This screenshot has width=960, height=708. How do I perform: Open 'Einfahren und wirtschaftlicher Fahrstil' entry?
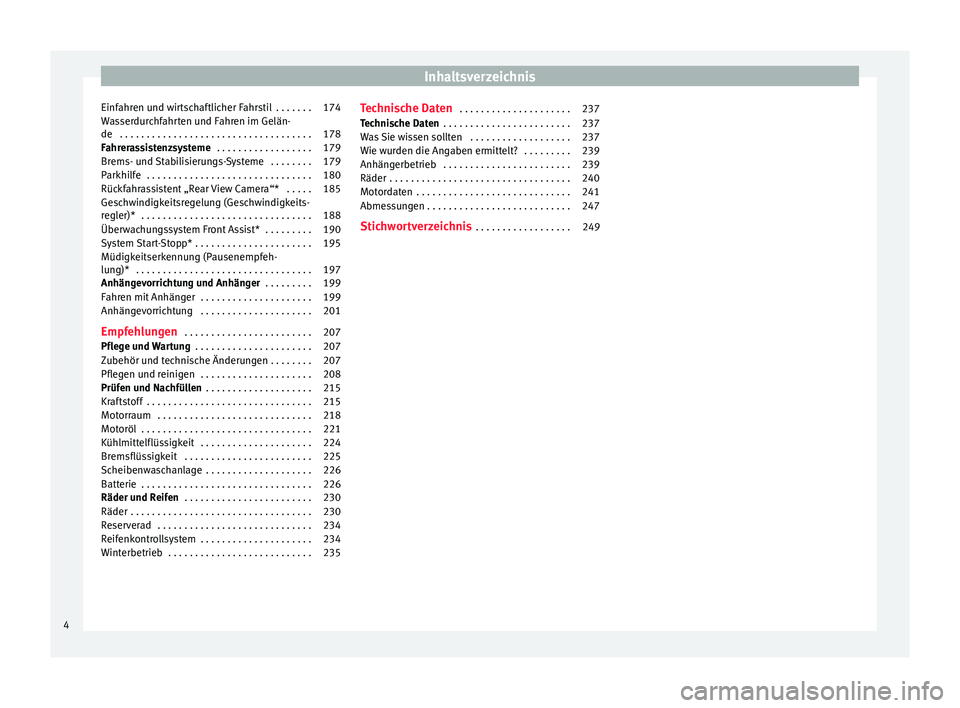pyautogui.click(x=220, y=108)
